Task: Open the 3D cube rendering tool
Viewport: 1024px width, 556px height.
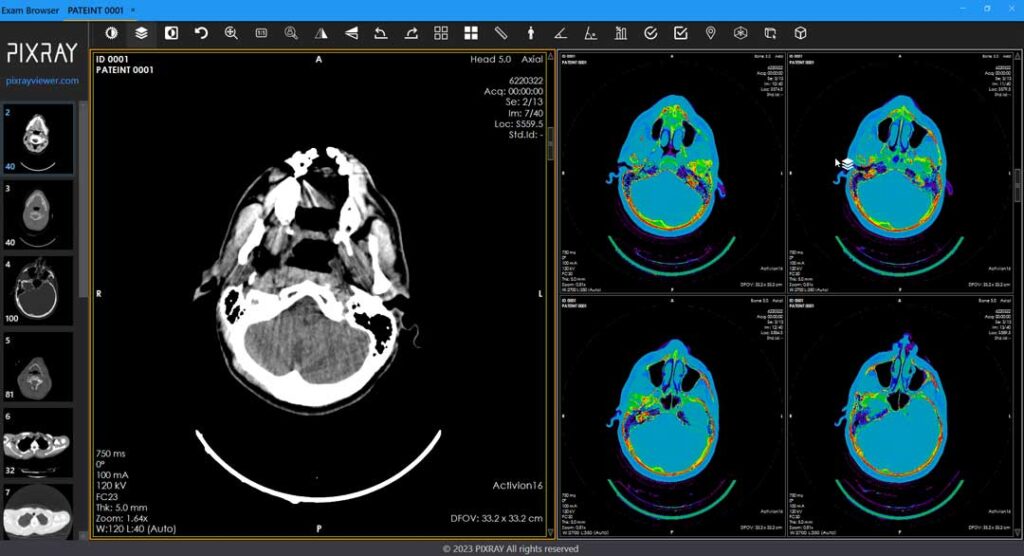Action: (x=800, y=33)
